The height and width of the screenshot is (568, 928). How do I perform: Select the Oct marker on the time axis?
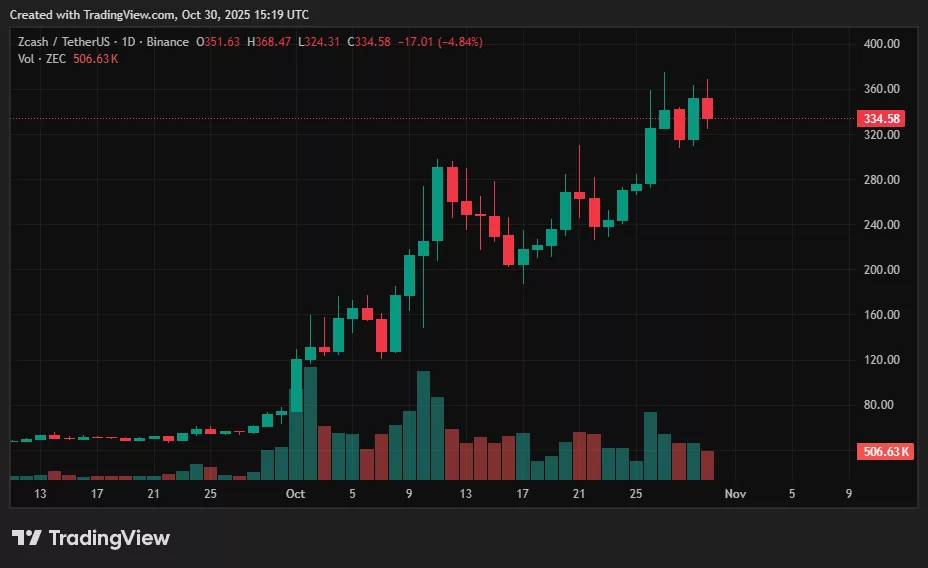point(295,493)
